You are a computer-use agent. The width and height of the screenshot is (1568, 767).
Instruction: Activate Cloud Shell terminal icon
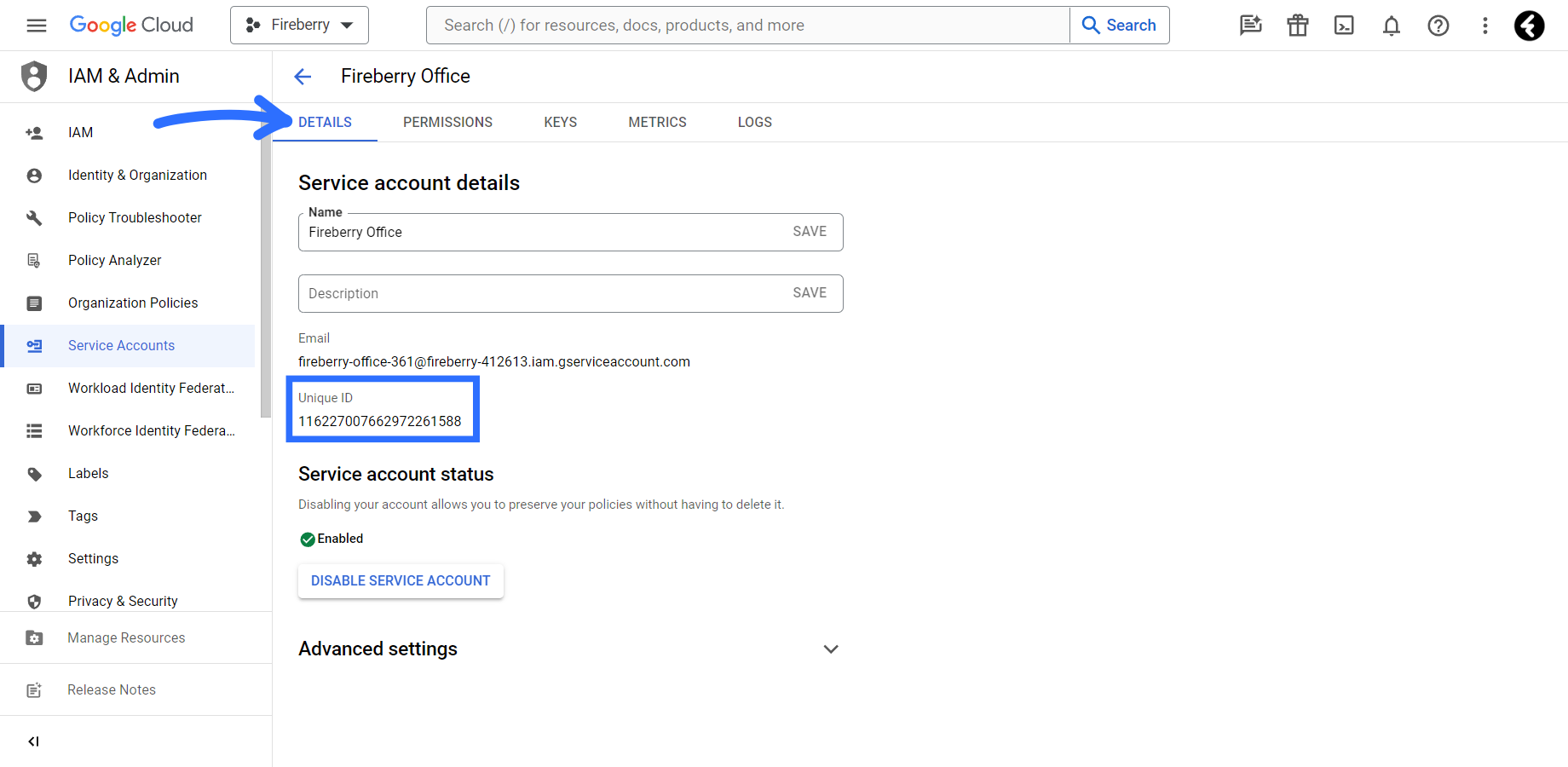pos(1344,26)
